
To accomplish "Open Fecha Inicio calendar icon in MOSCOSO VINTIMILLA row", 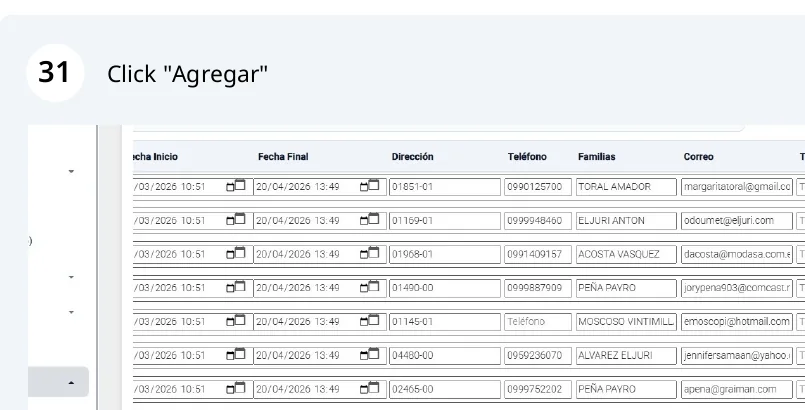I will [x=236, y=321].
